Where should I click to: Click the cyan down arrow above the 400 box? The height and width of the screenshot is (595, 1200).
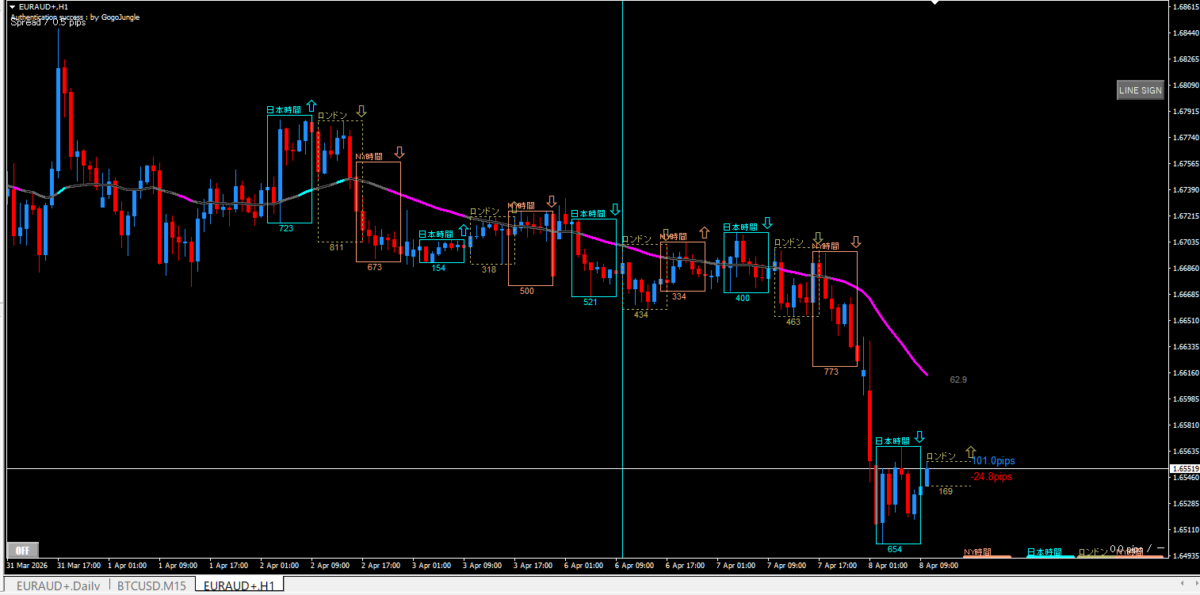click(x=767, y=224)
